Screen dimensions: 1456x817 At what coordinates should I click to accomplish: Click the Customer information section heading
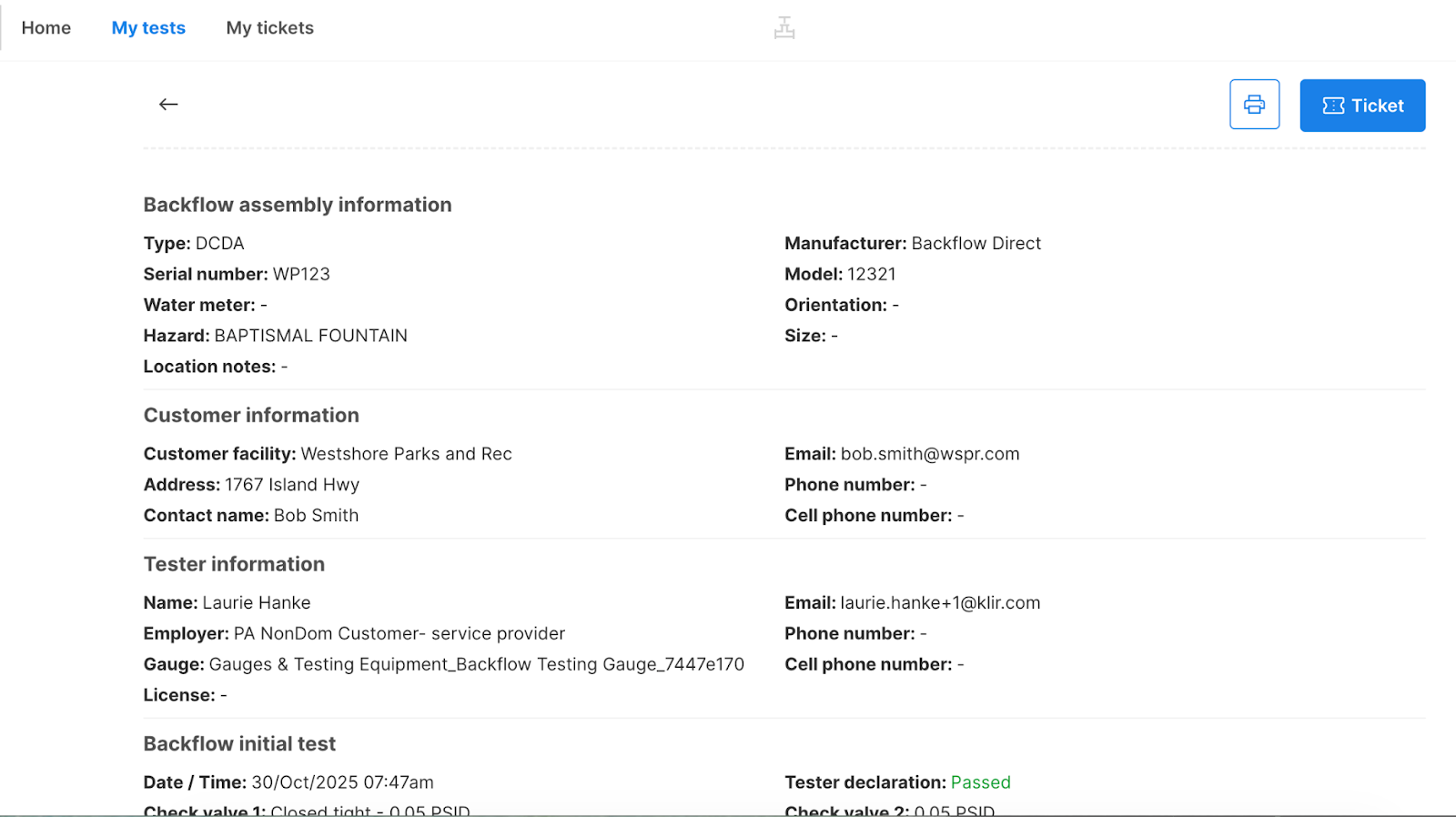(x=251, y=415)
